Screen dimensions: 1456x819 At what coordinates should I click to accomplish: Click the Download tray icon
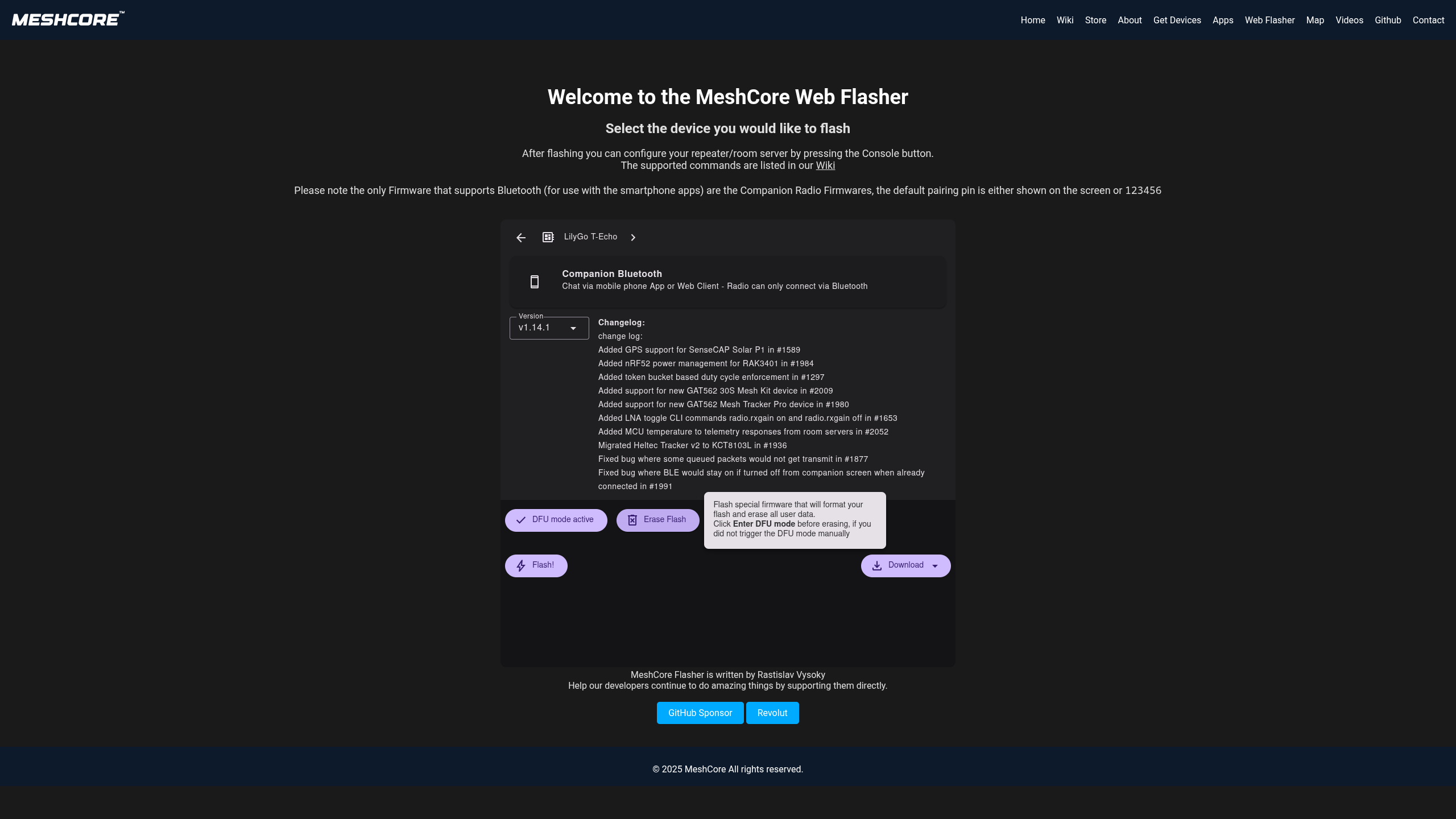coord(877,565)
